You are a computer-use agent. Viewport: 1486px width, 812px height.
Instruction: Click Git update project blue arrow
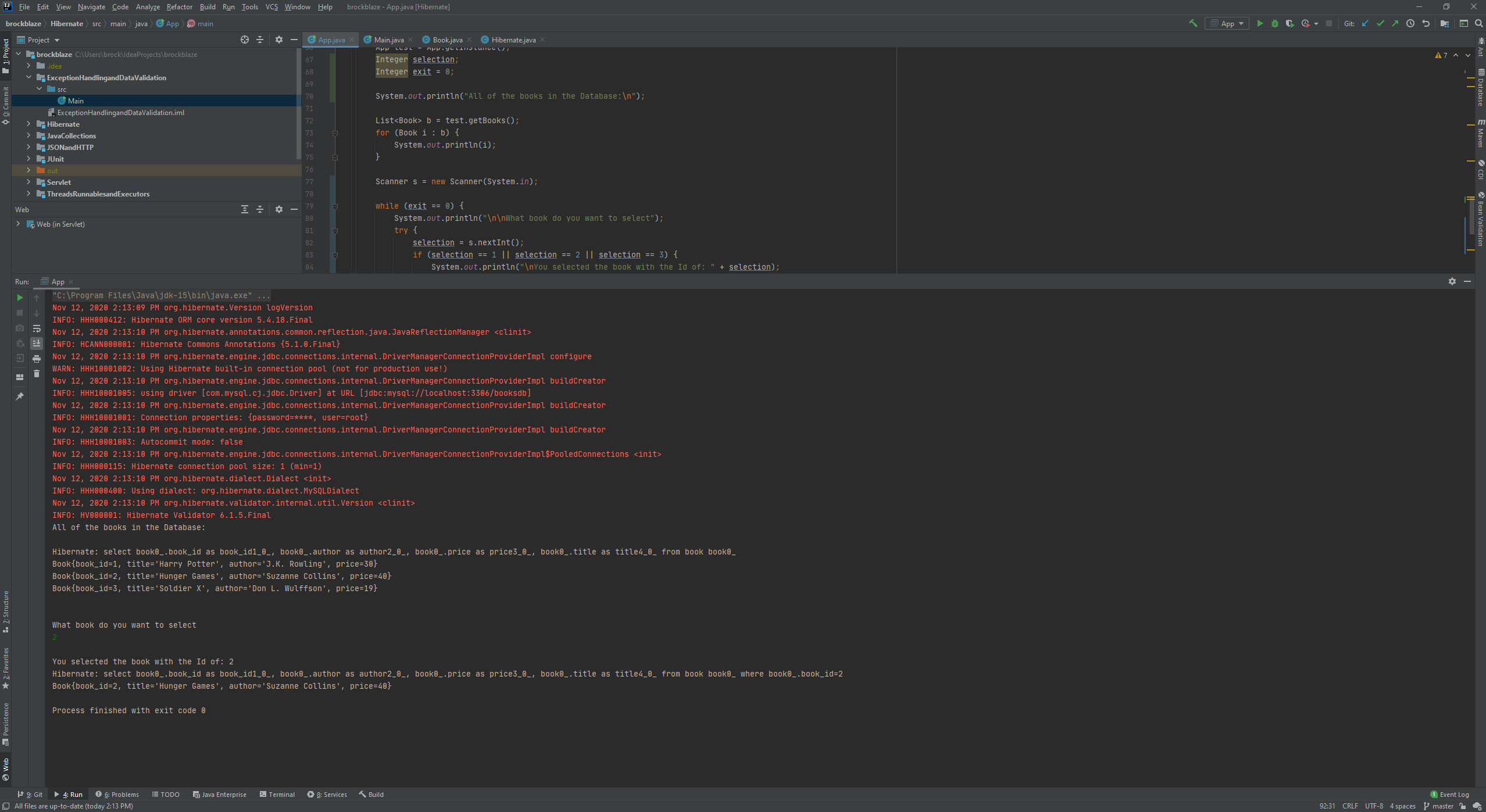point(1365,23)
